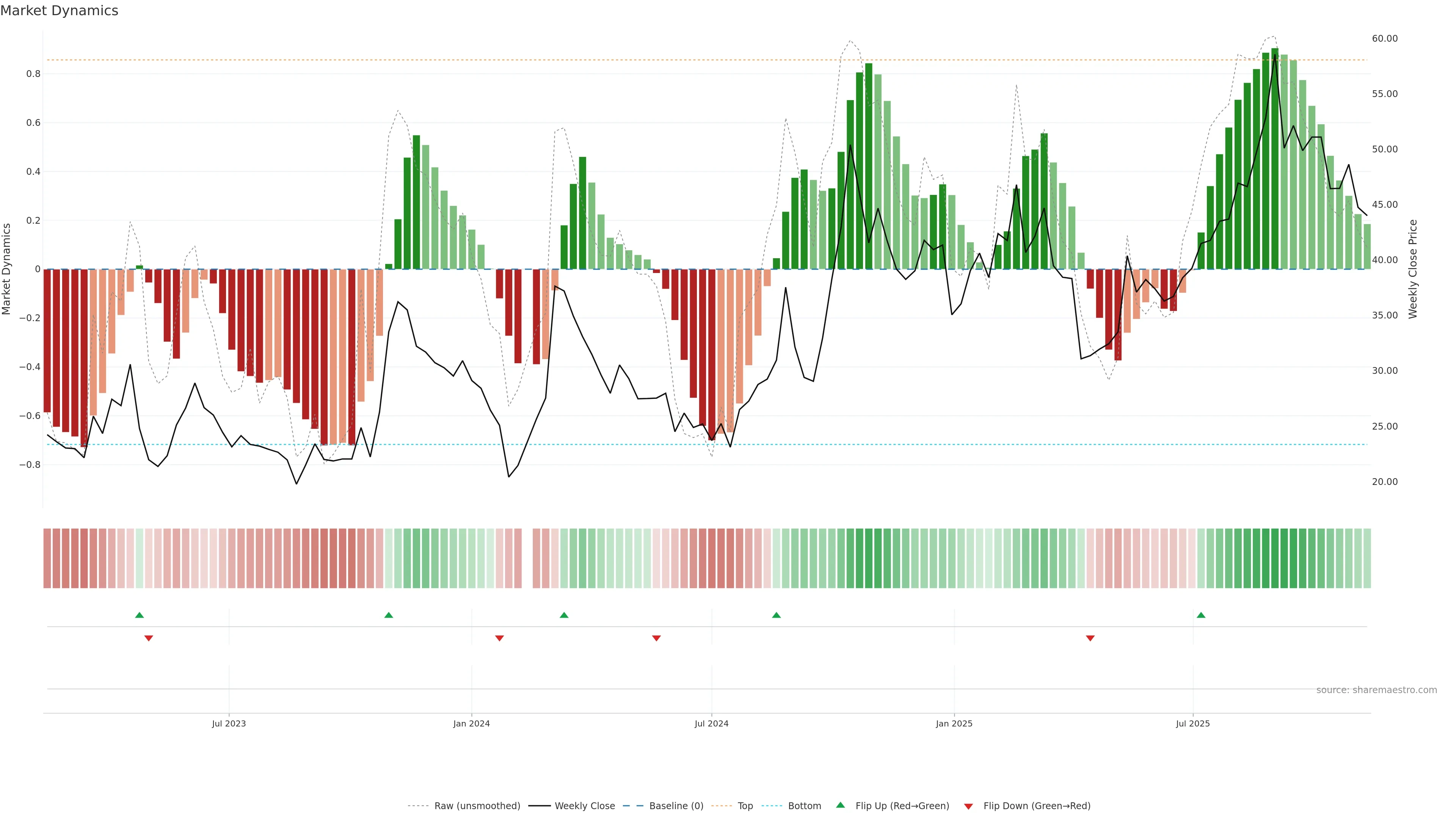
Task: Click the Jul 2023 x-axis label
Action: 229,723
